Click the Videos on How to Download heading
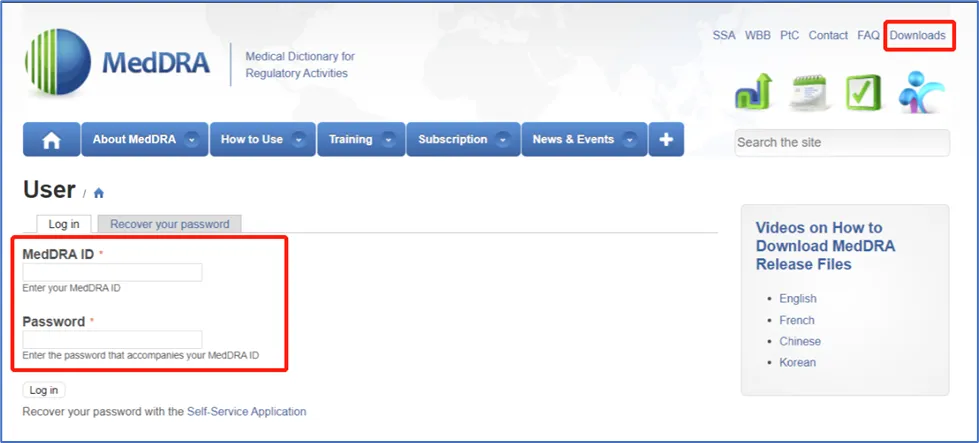The height and width of the screenshot is (443, 979). pos(825,246)
